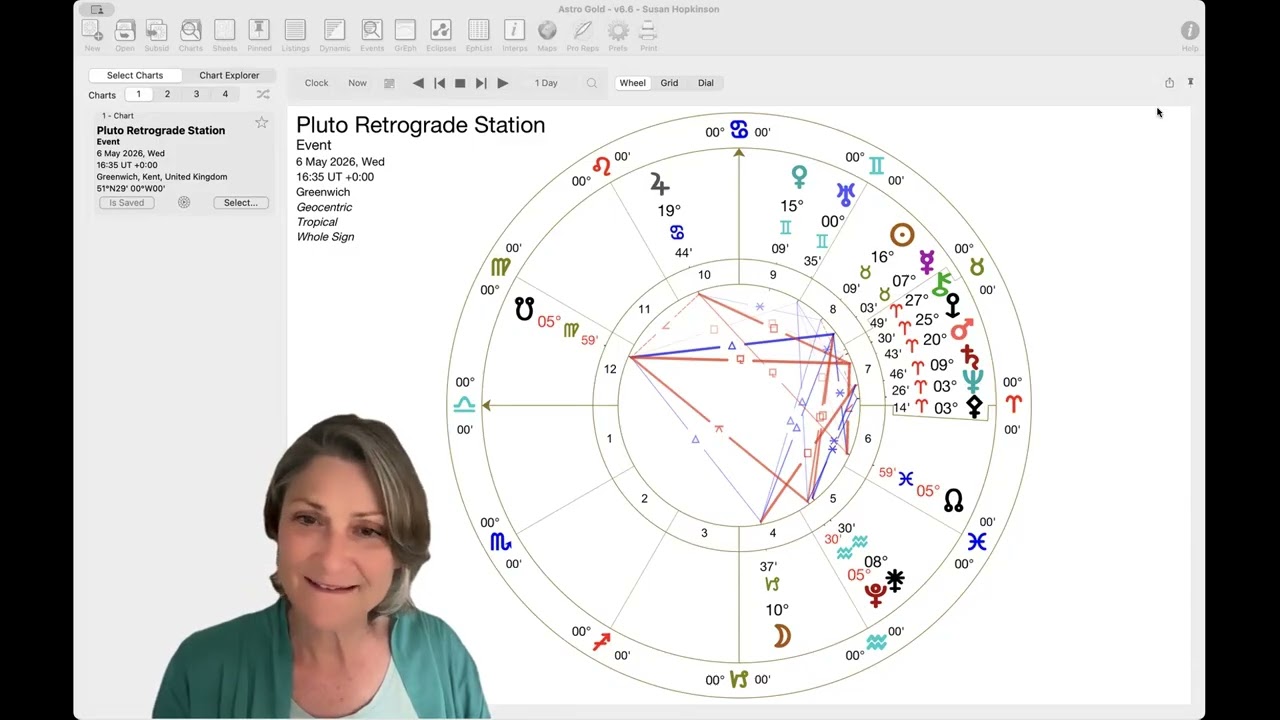Image resolution: width=1280 pixels, height=720 pixels.
Task: Click the share icon at top right
Action: 1169,83
